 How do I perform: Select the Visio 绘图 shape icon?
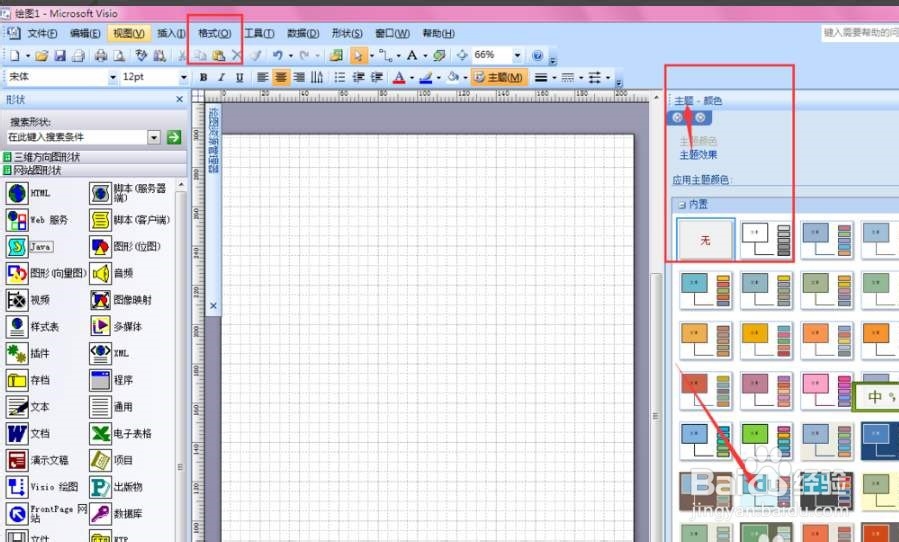tap(17, 487)
